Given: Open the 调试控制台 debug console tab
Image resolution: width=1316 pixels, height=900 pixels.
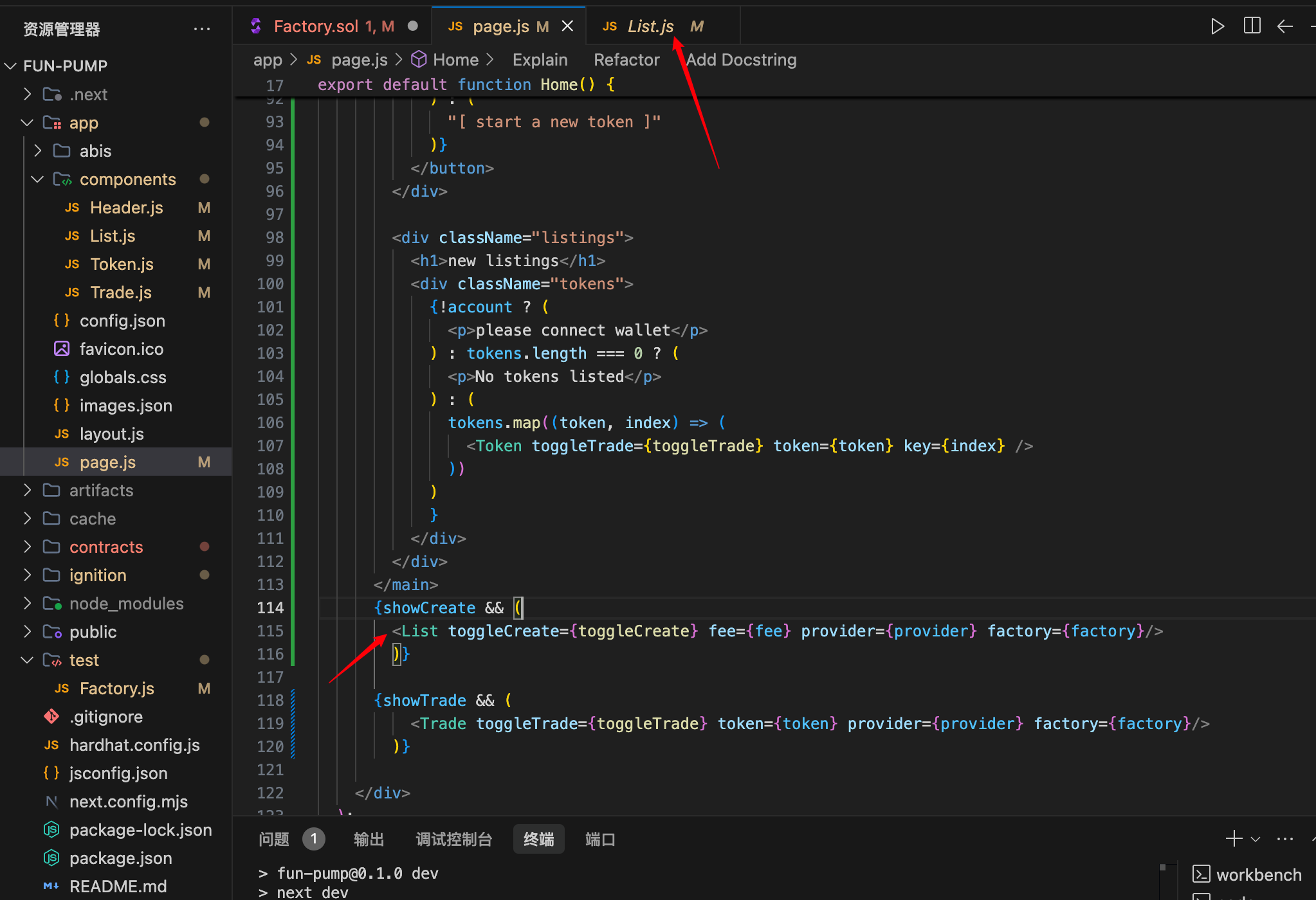Looking at the screenshot, I should [454, 839].
